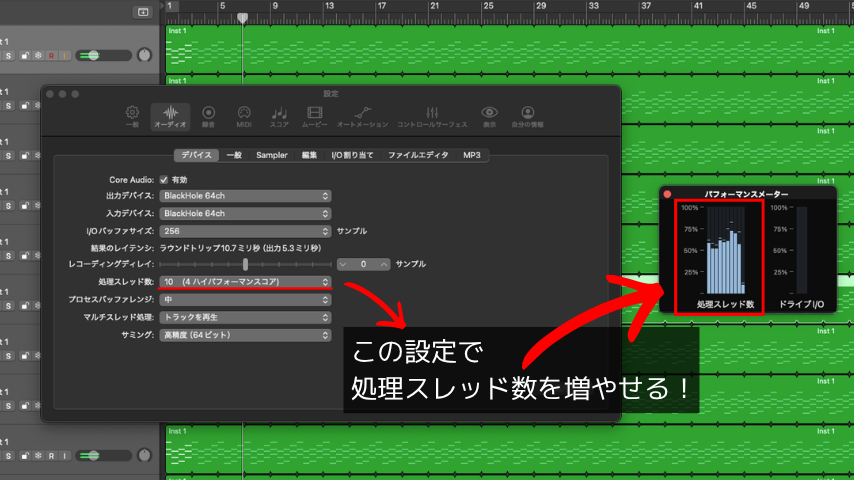Image resolution: width=854 pixels, height=480 pixels.
Task: Switch to the MP3 tab
Action: click(471, 155)
